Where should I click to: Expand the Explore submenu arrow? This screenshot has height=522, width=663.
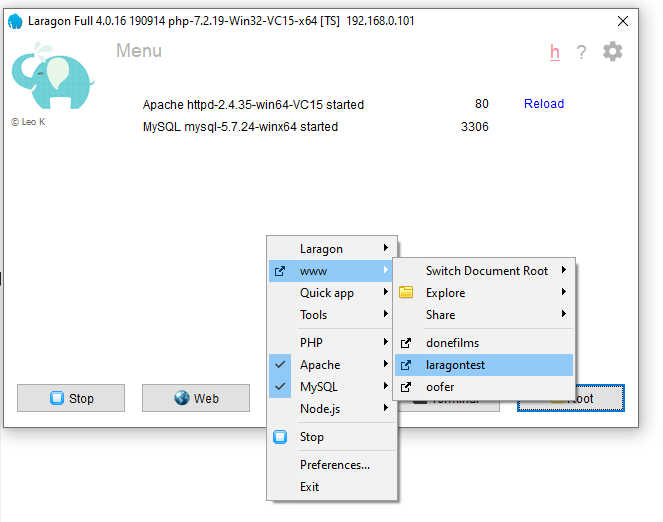click(564, 292)
